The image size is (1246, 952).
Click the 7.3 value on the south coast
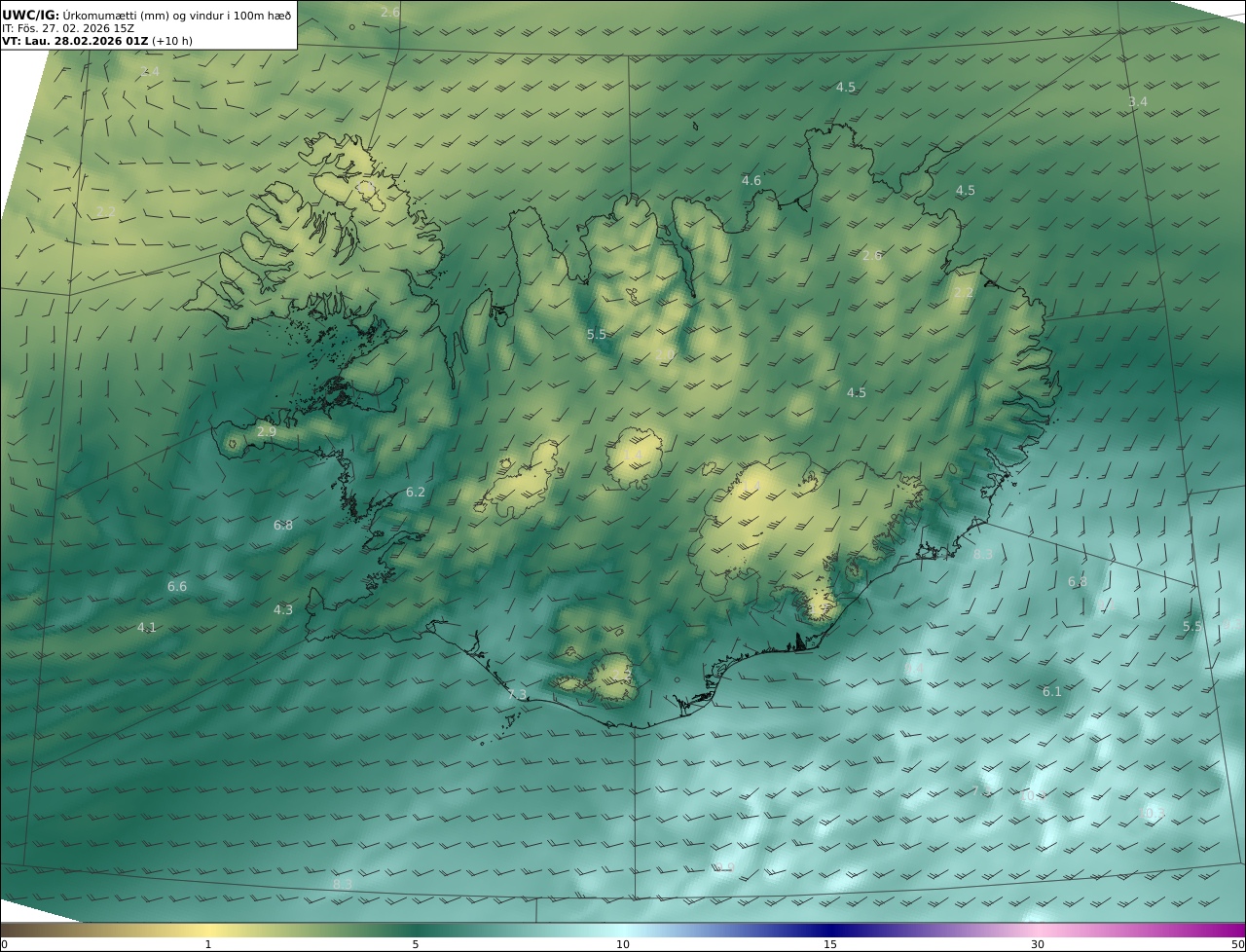(517, 694)
